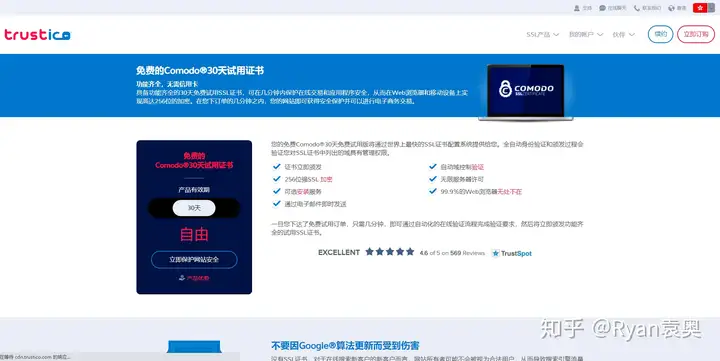This screenshot has height=361, width=720.
Task: Click the Comodo laptop image
Action: (x=526, y=92)
